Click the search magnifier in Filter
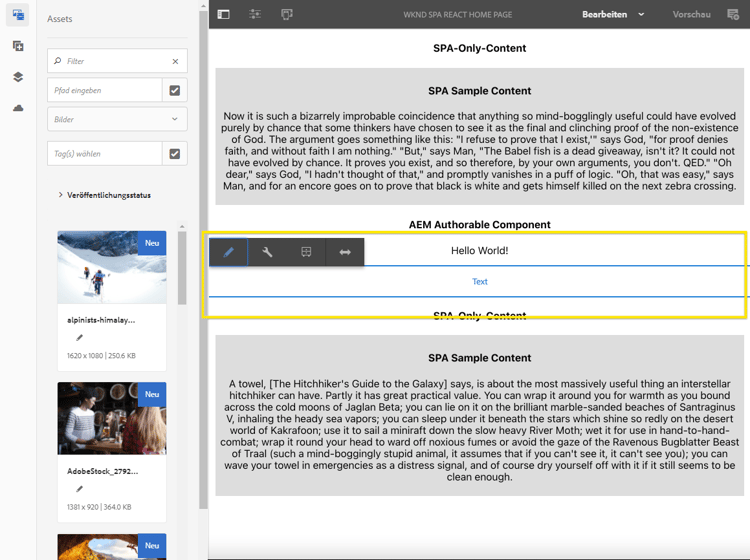Viewport: 750px width, 560px height. coord(58,61)
